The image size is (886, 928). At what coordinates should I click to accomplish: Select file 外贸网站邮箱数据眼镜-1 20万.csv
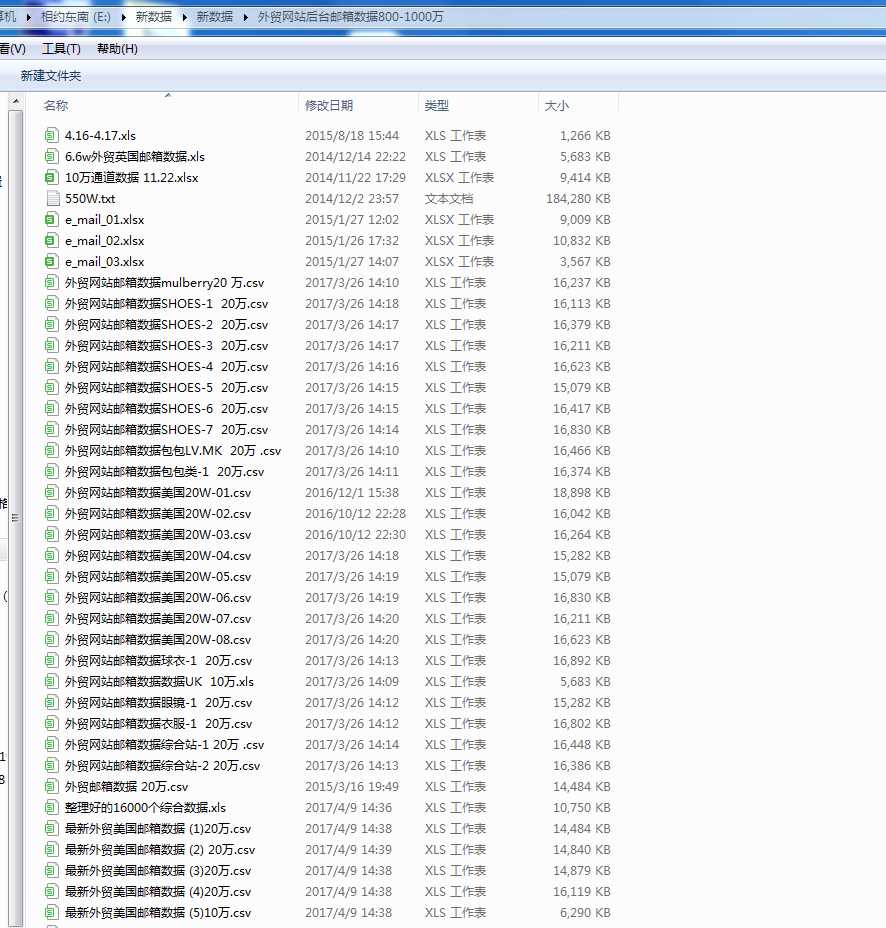tap(159, 703)
